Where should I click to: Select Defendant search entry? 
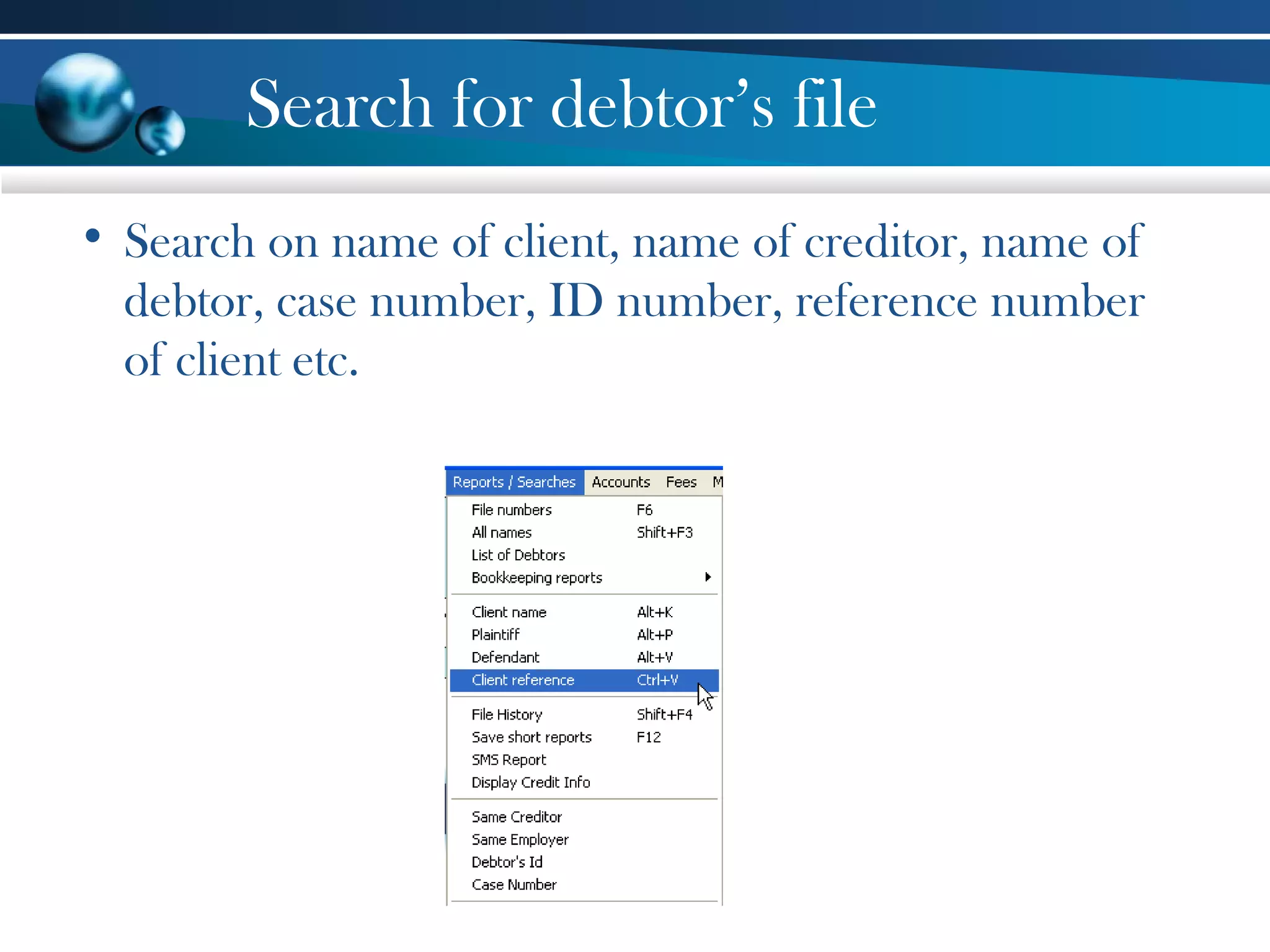[505, 658]
